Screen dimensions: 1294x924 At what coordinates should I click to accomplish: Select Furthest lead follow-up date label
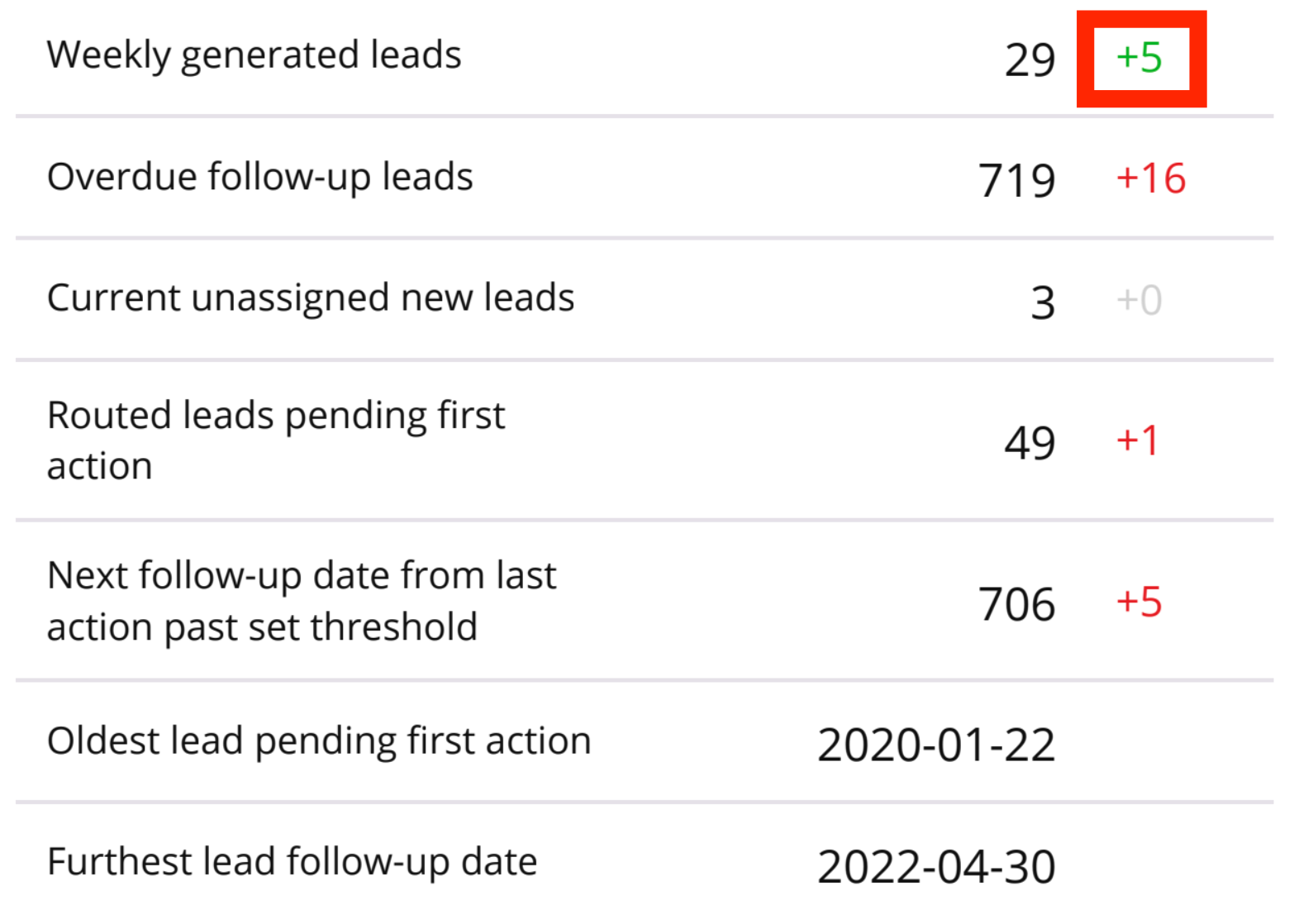292,861
